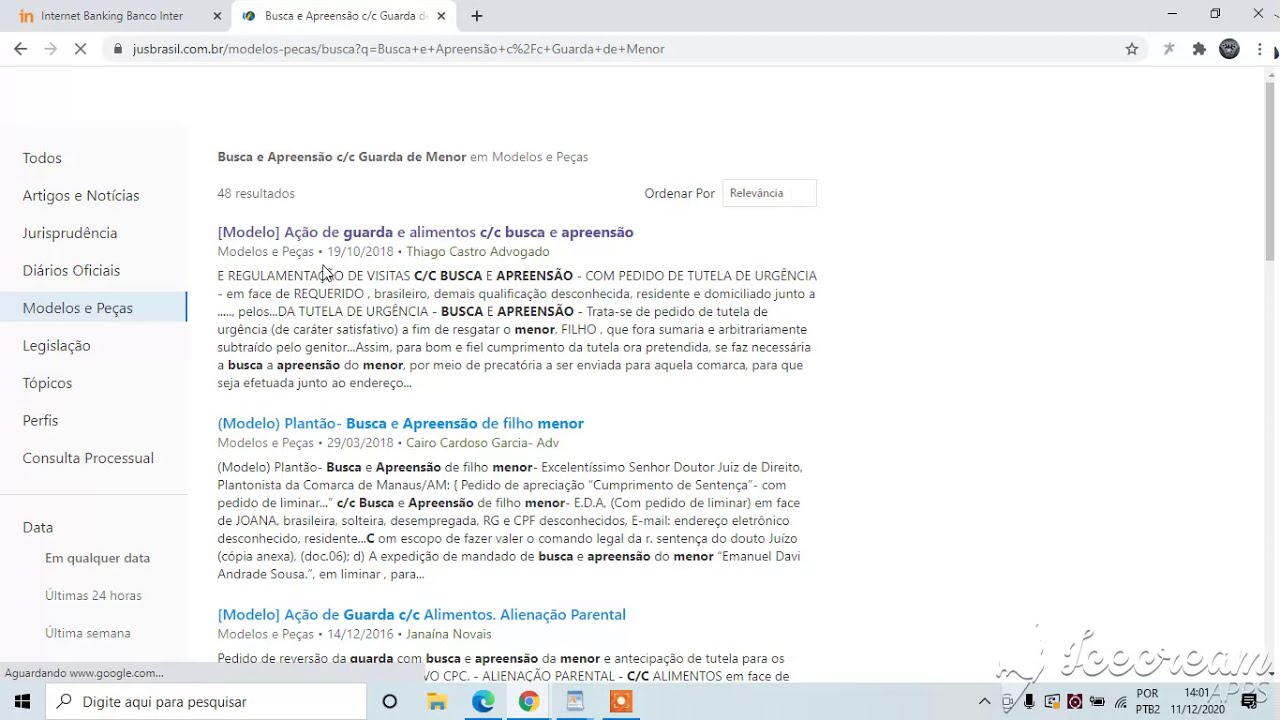Open taskbar app next to Chrome
Viewport: 1280px width, 720px height.
pos(575,701)
